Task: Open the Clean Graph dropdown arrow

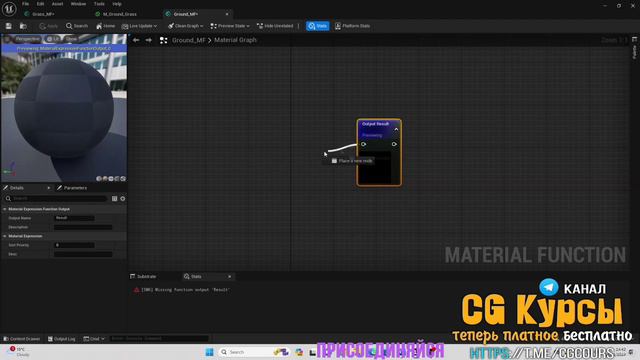Action: click(202, 26)
